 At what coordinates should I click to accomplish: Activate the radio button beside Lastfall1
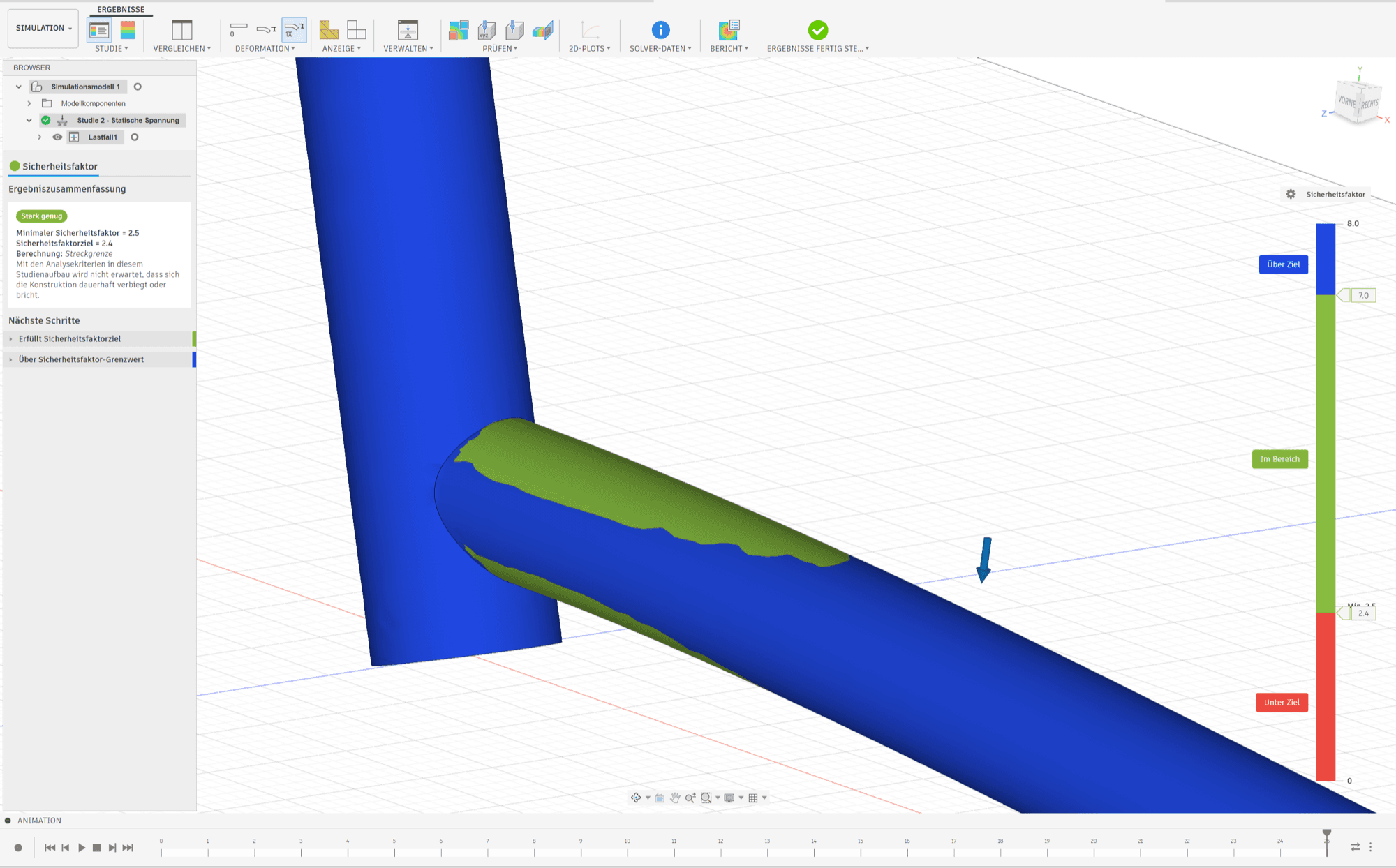(x=135, y=137)
